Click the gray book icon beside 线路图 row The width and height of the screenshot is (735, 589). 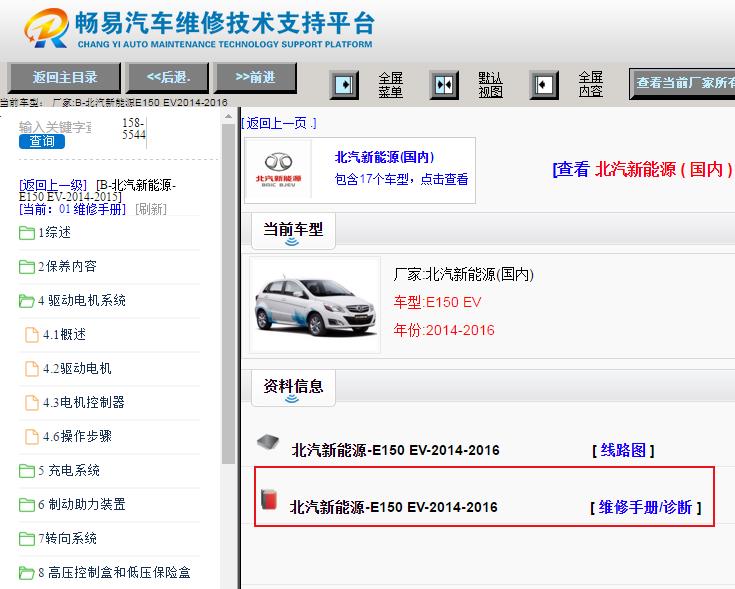tap(268, 442)
